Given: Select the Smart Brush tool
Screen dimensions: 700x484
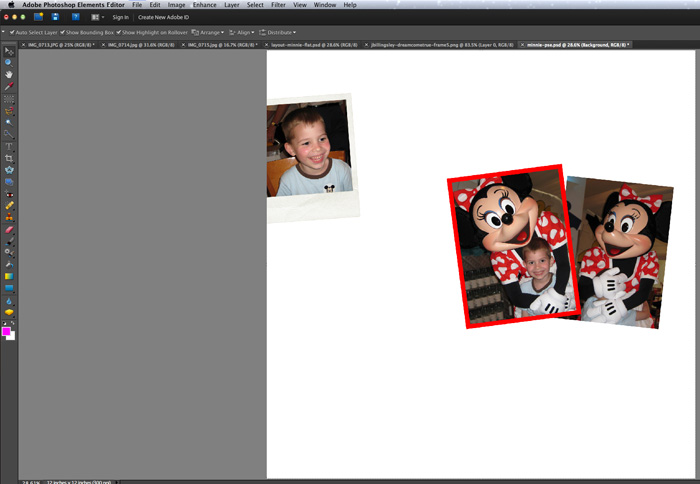Looking at the screenshot, I should (x=8, y=253).
